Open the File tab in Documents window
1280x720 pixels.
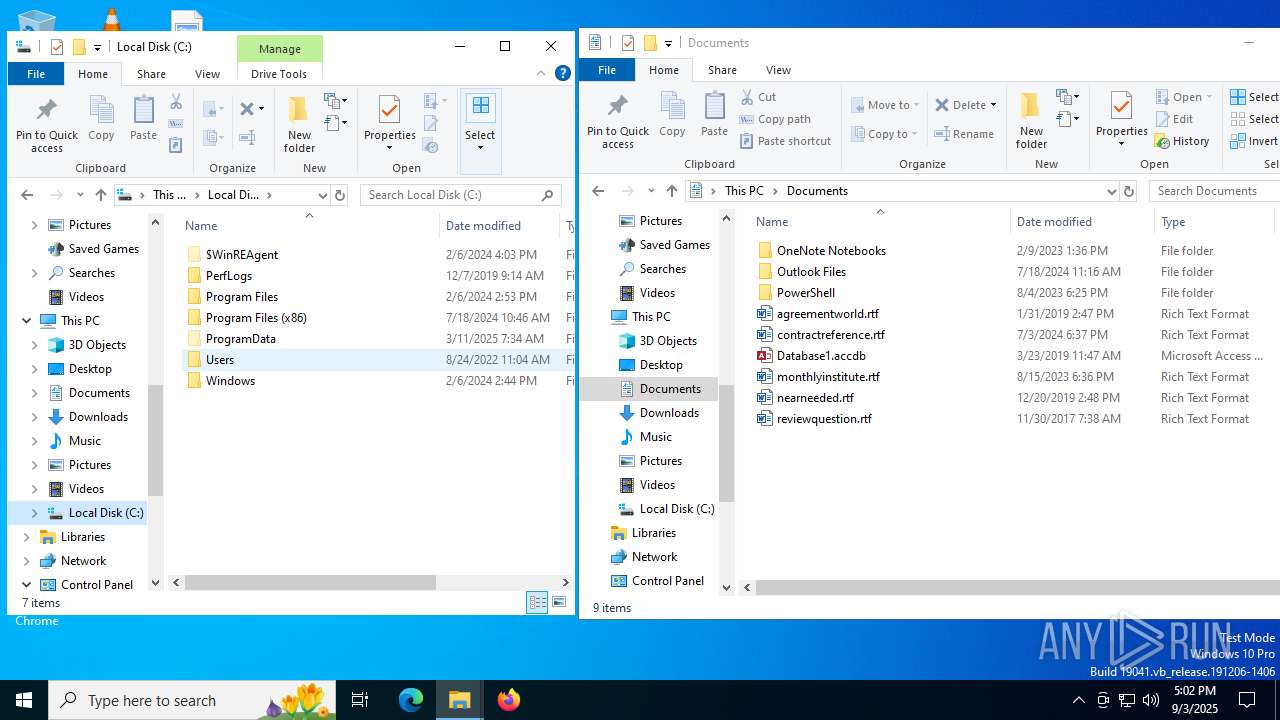607,70
